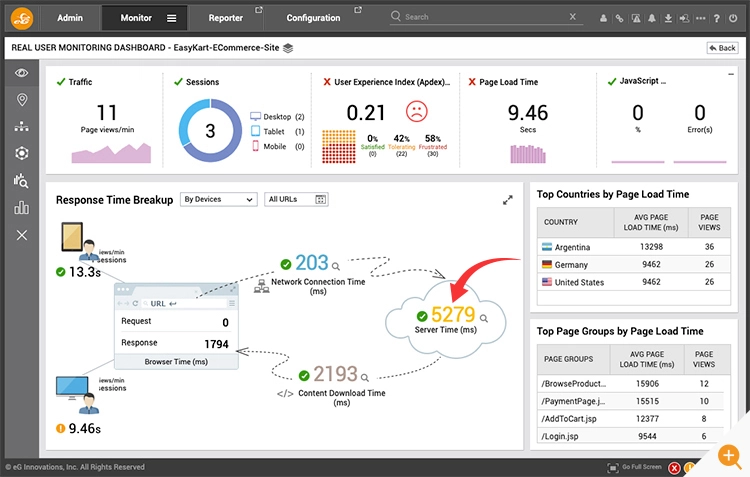Image resolution: width=750 pixels, height=477 pixels.
Task: Magnify Network Connection Time 203 value
Action: click(x=336, y=266)
